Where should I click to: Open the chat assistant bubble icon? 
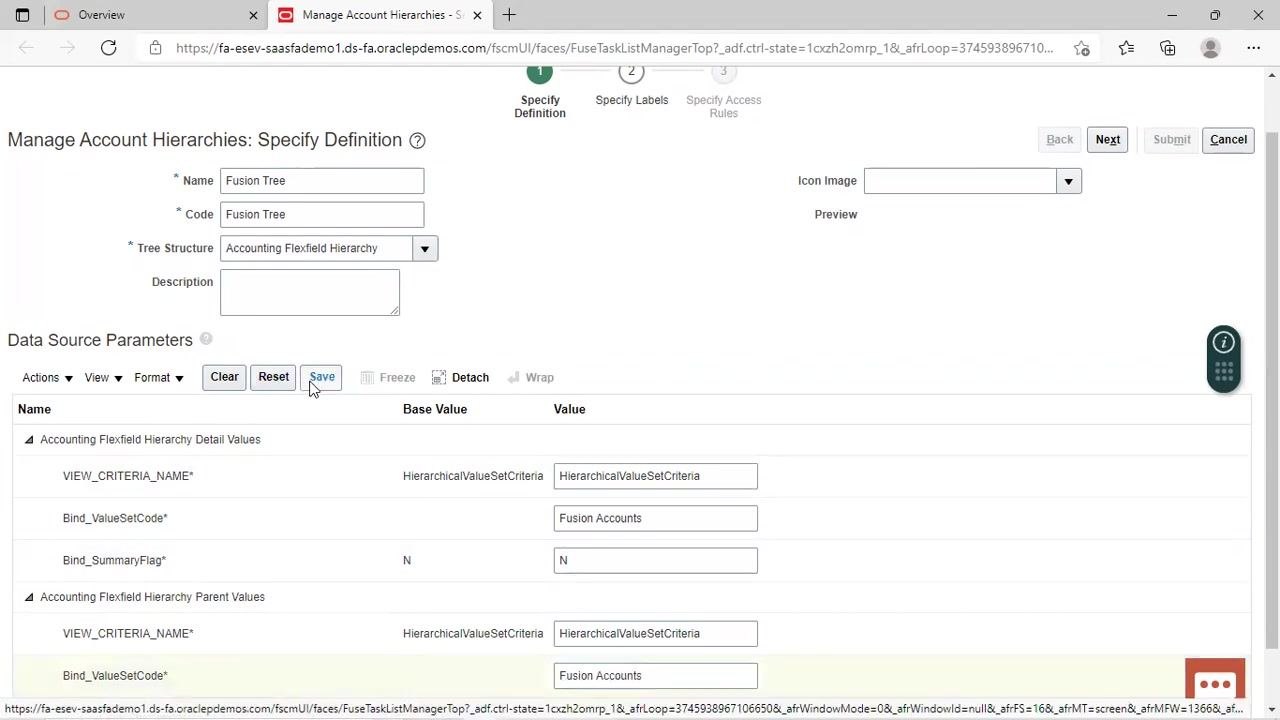click(x=1215, y=683)
